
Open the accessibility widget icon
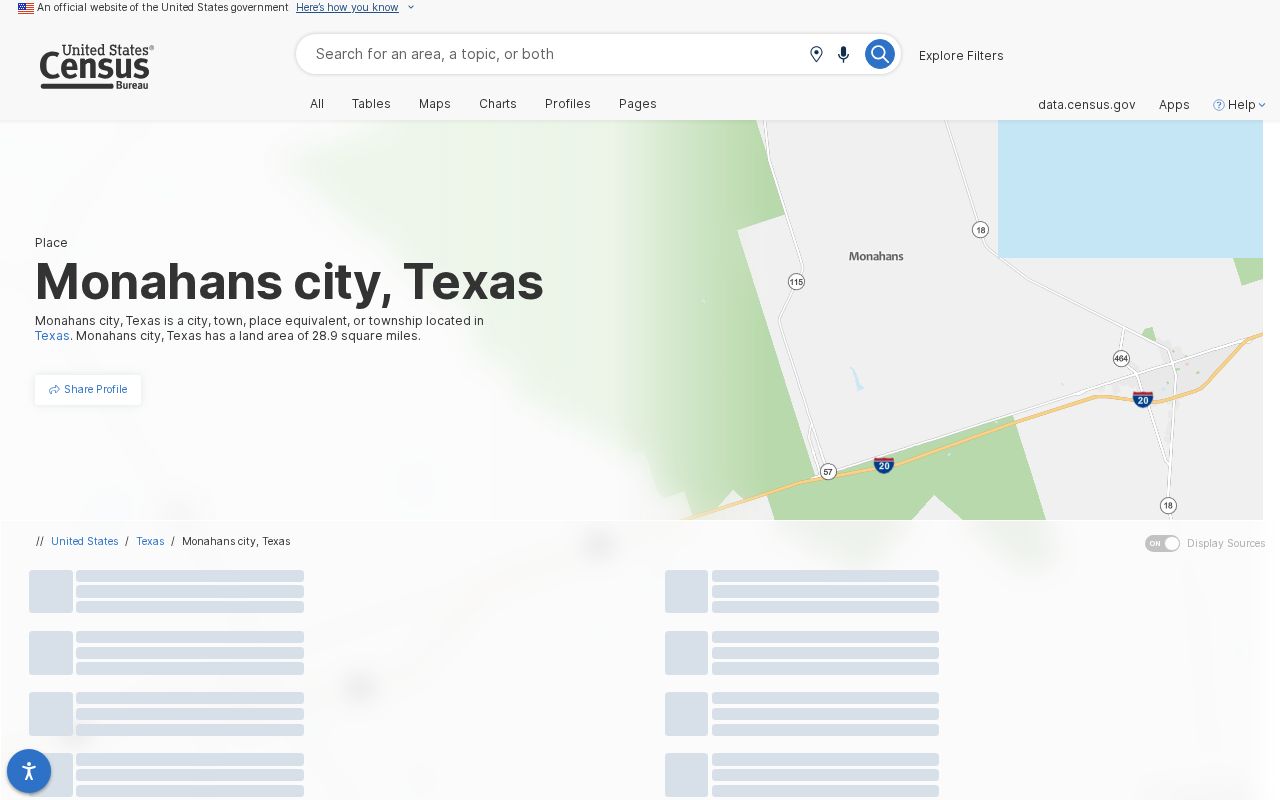(x=29, y=771)
